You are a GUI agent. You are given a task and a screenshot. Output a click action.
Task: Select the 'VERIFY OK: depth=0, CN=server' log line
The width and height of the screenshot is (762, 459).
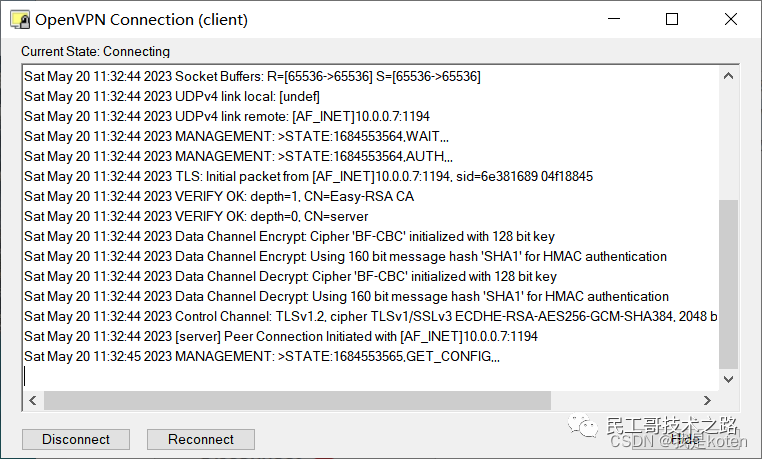point(196,216)
